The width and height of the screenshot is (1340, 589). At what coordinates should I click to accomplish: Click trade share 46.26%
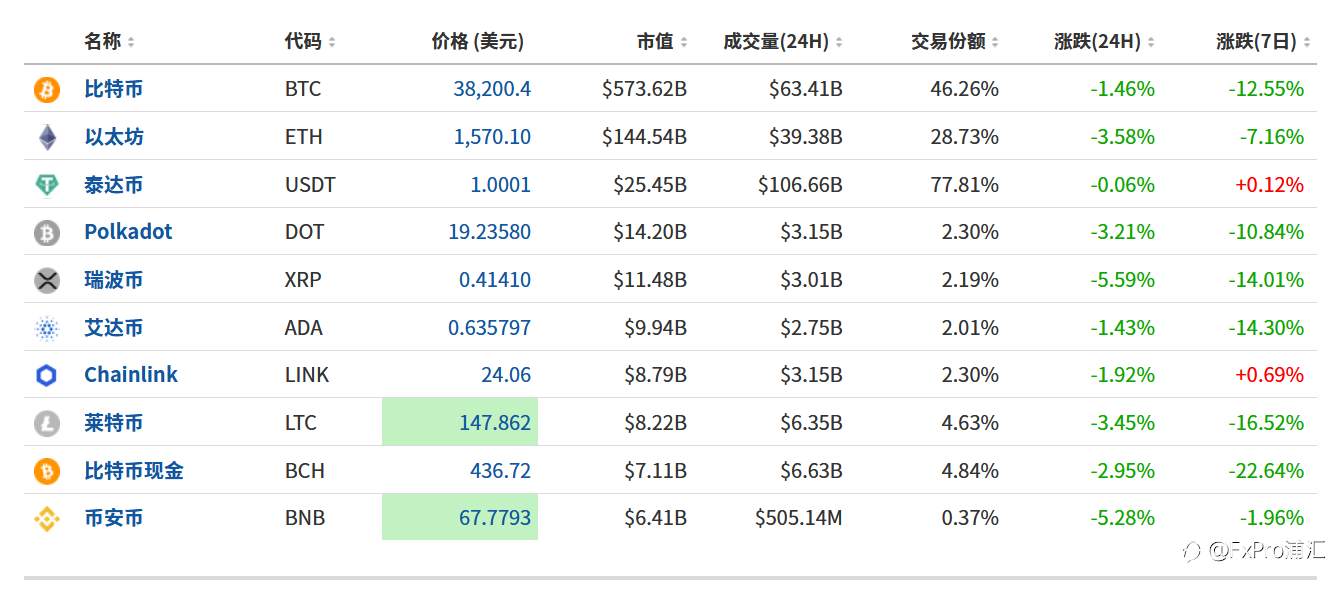(x=964, y=89)
